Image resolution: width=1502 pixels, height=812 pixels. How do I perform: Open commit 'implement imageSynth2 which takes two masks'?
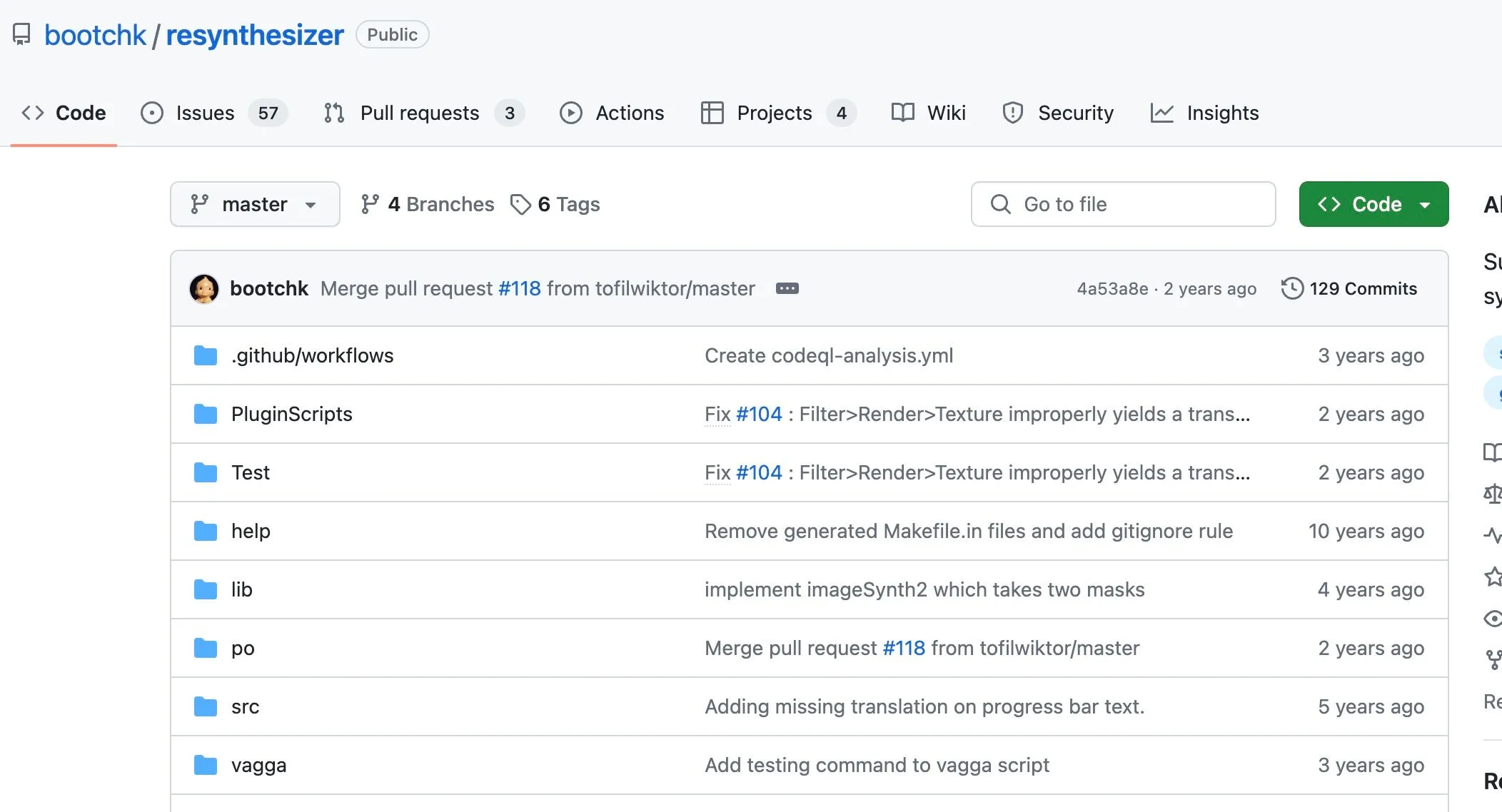[924, 589]
